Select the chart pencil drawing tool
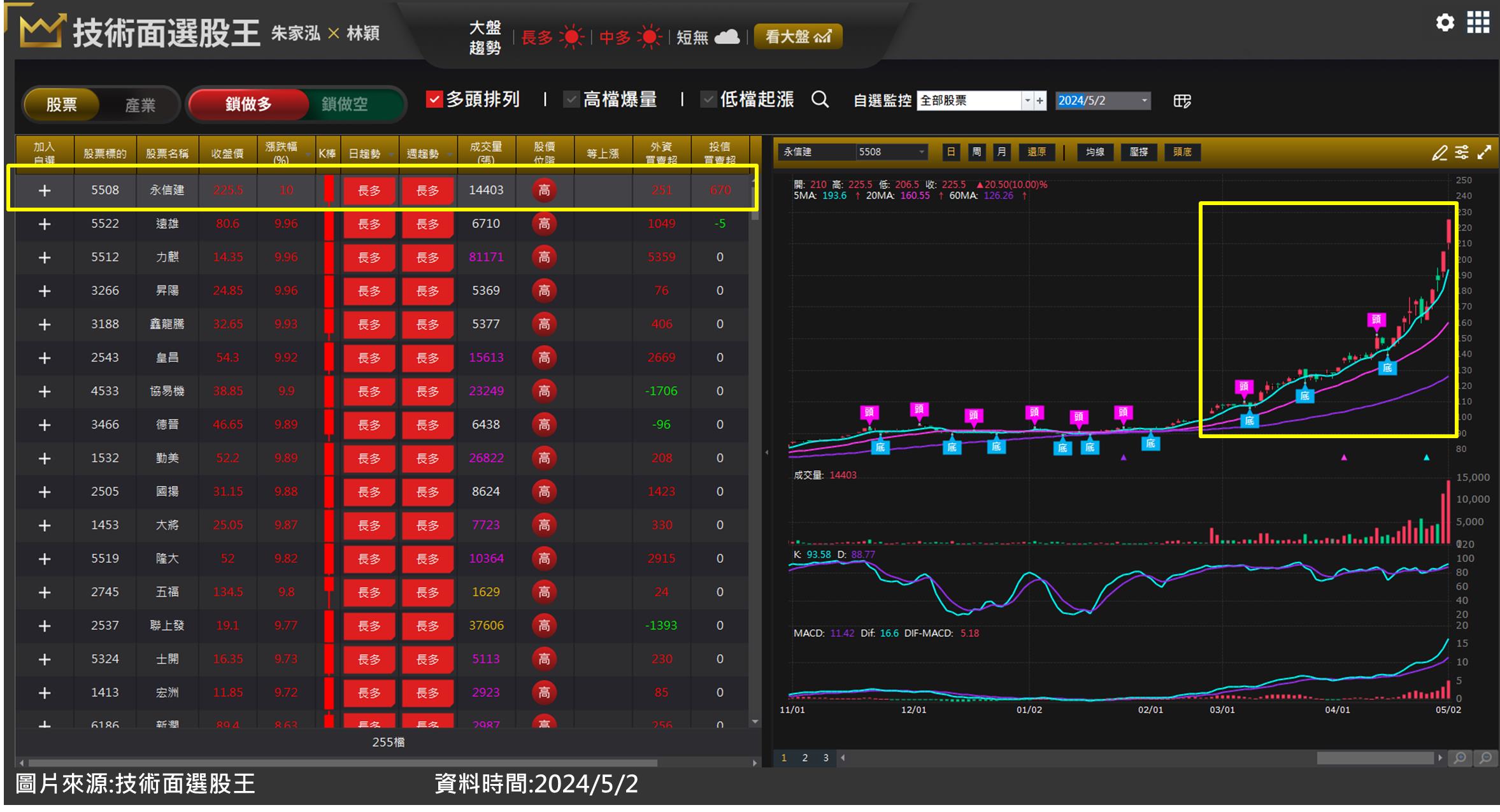The width and height of the screenshot is (1500, 812). click(1439, 152)
